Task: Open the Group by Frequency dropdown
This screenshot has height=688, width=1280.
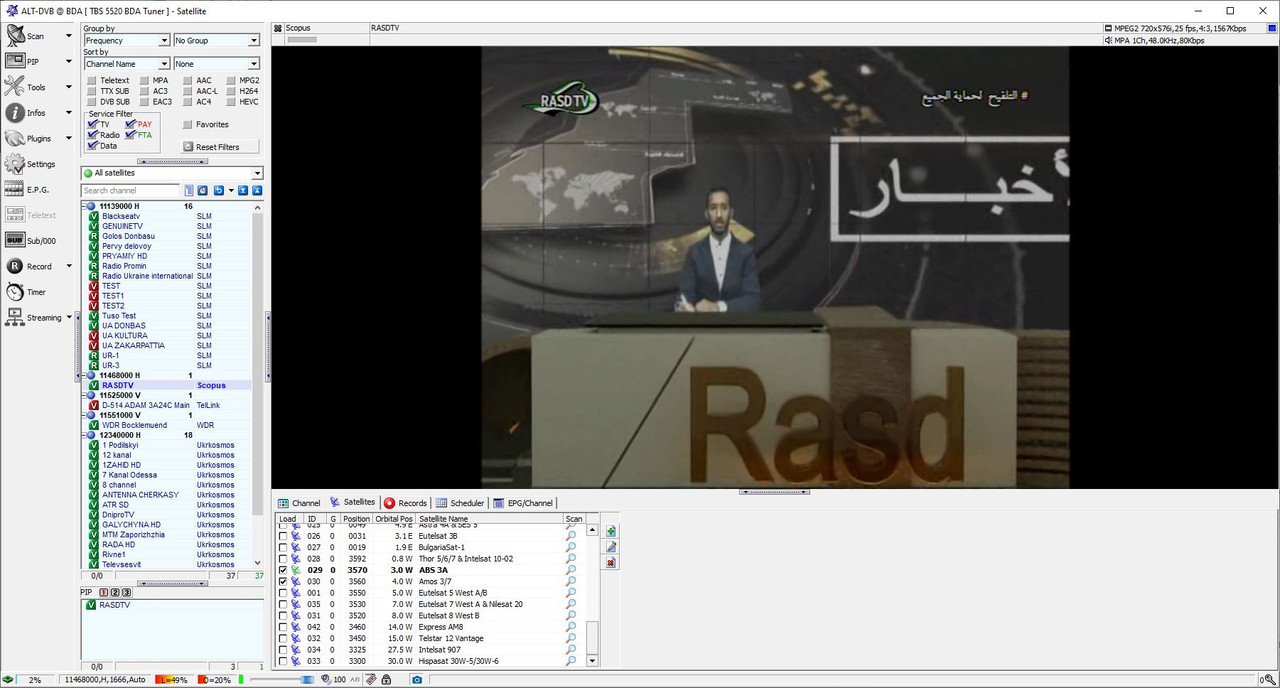Action: pos(126,41)
